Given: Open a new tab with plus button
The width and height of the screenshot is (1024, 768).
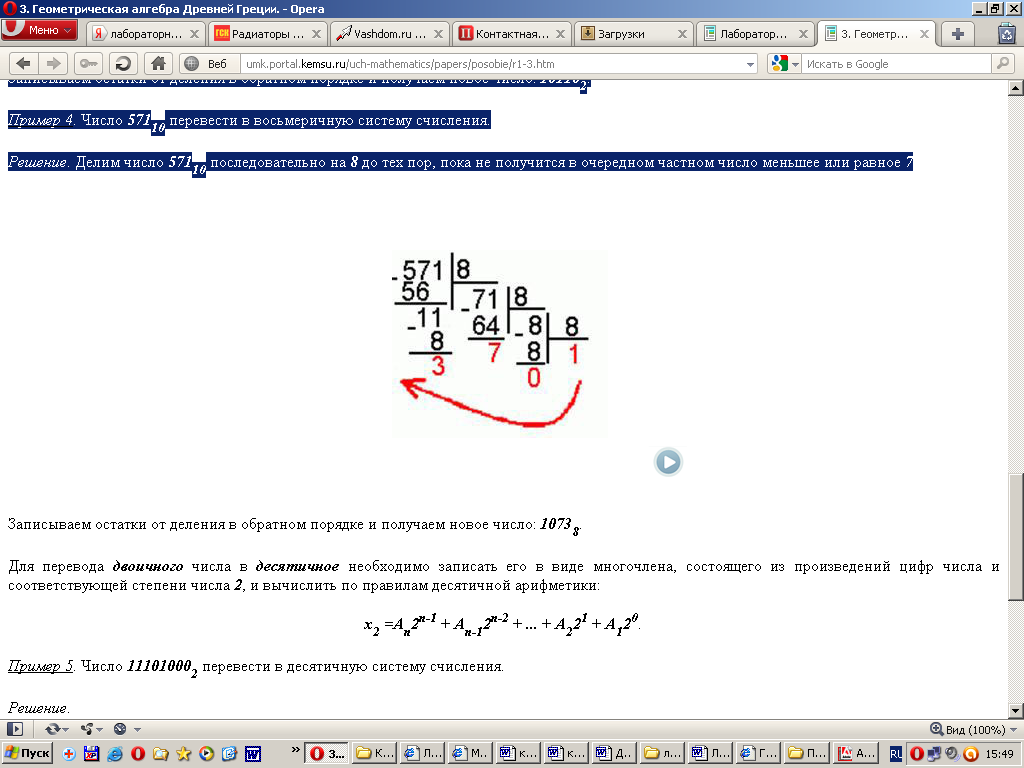Looking at the screenshot, I should [957, 34].
